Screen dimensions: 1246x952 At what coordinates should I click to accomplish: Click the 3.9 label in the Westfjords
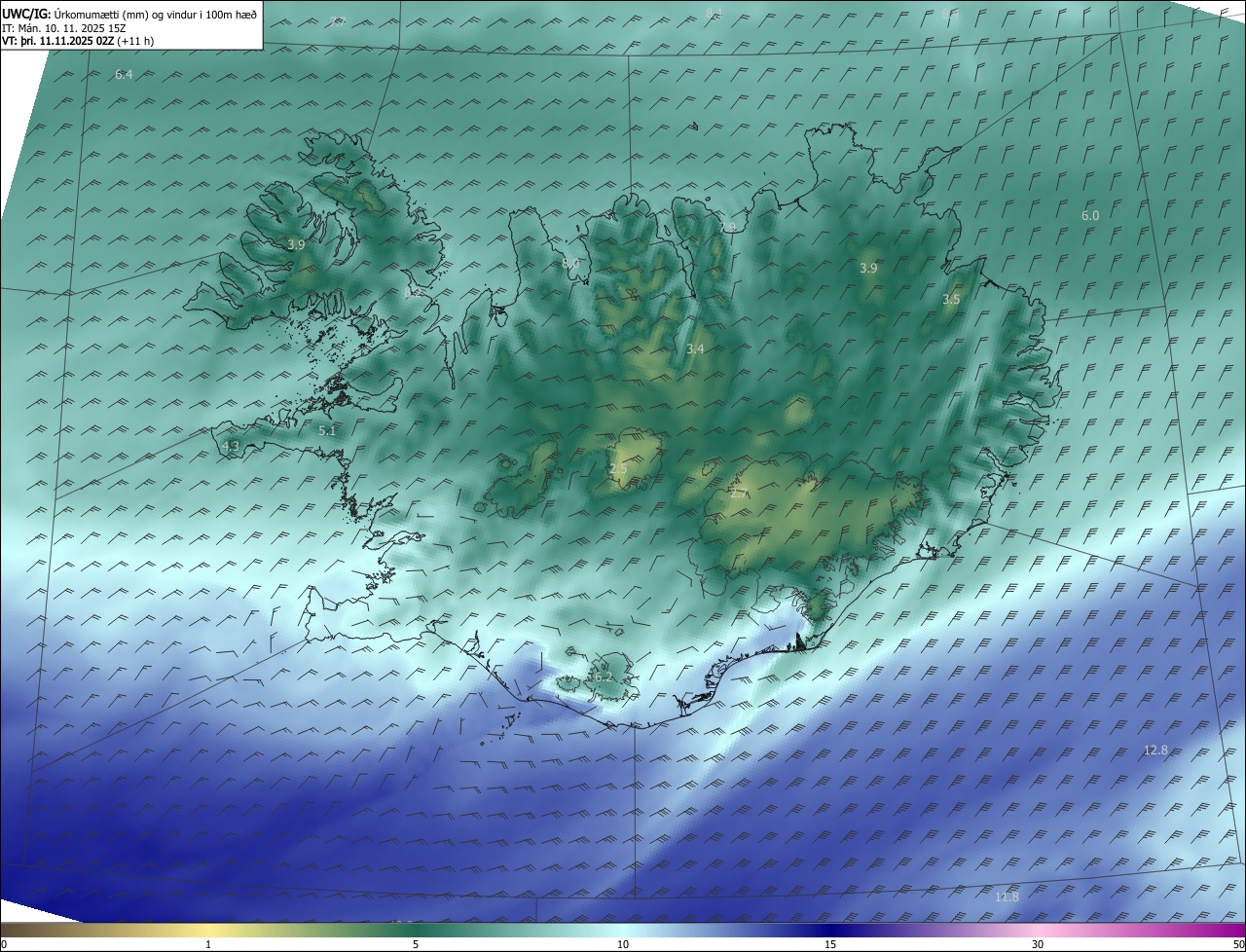point(297,245)
